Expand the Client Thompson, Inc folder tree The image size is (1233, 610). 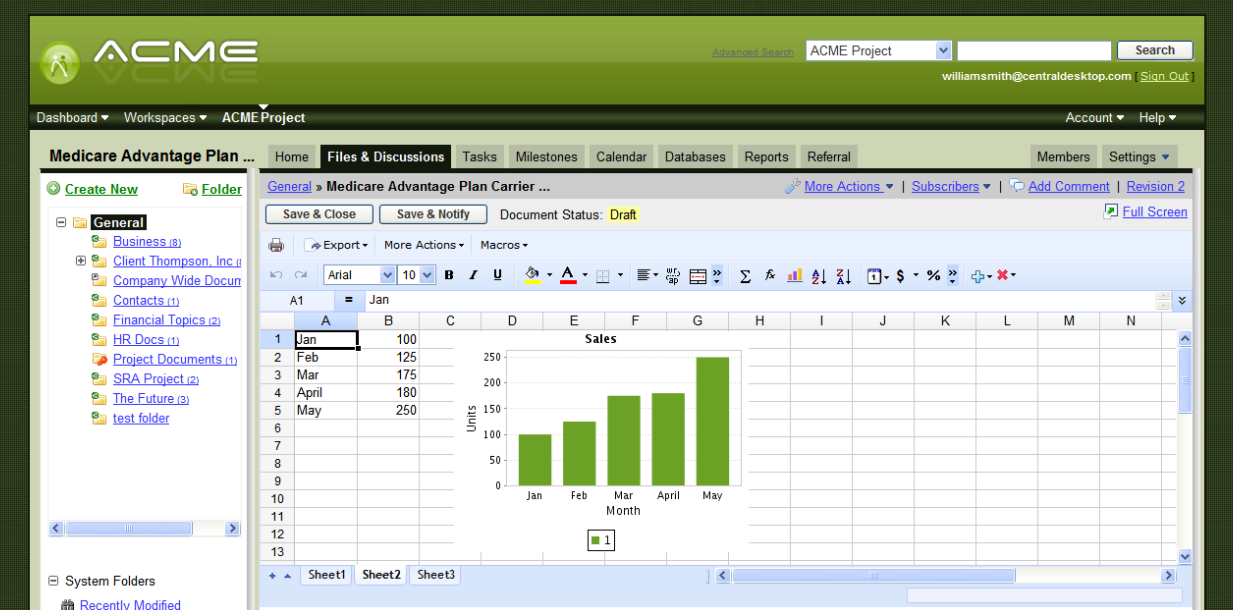tap(81, 261)
